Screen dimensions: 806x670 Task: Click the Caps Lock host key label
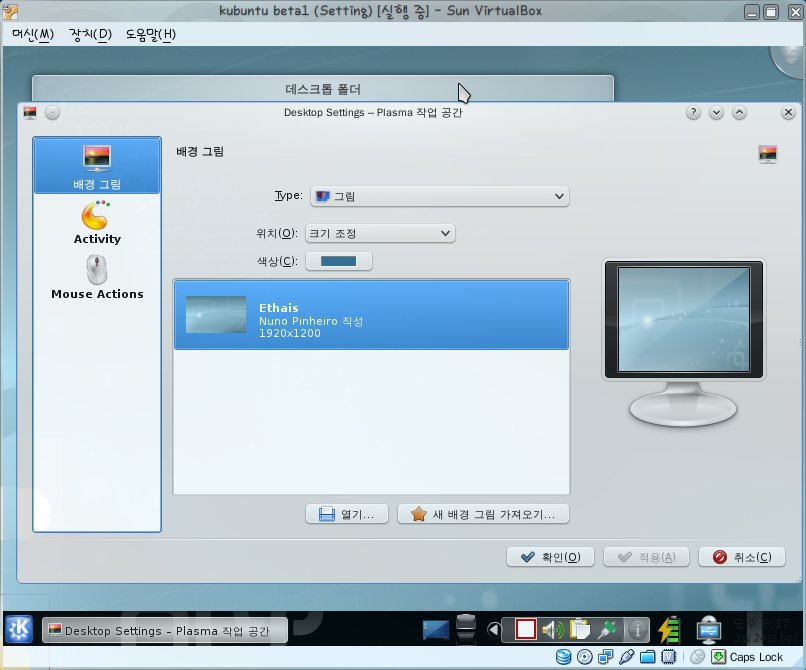pos(756,657)
